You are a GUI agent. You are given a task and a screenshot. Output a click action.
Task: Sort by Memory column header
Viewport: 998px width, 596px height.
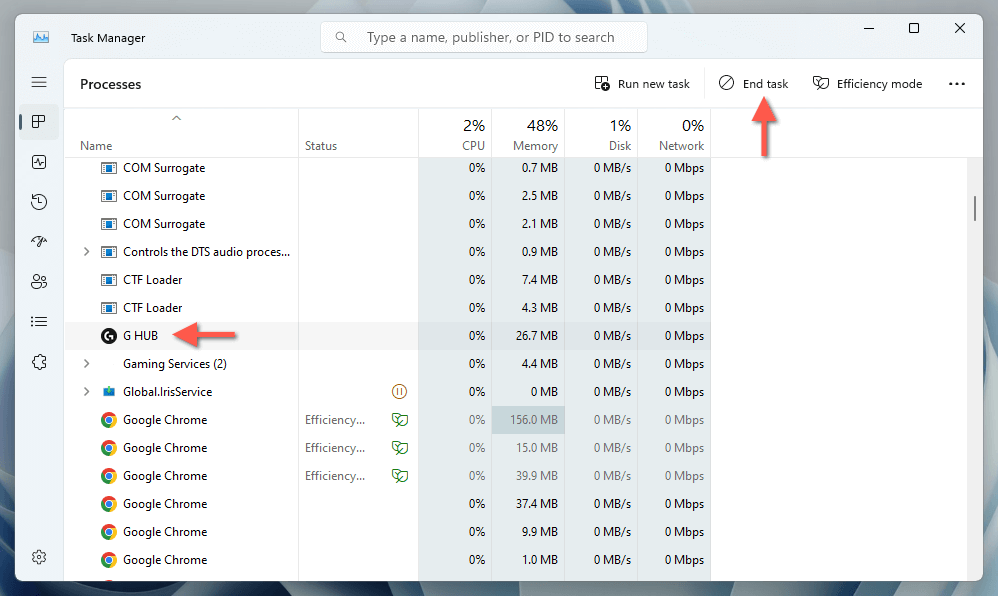coord(528,134)
